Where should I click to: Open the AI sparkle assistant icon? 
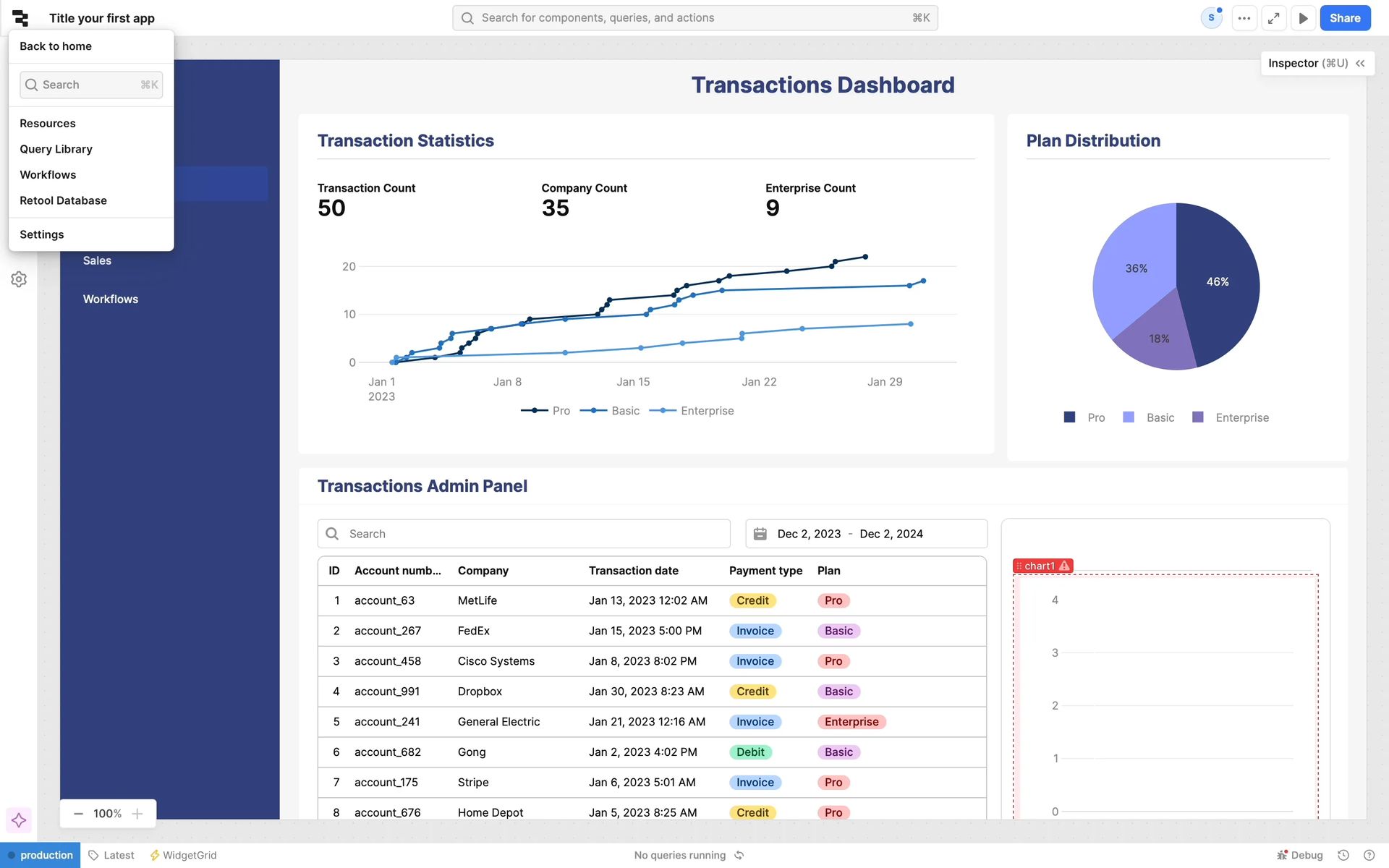tap(19, 820)
